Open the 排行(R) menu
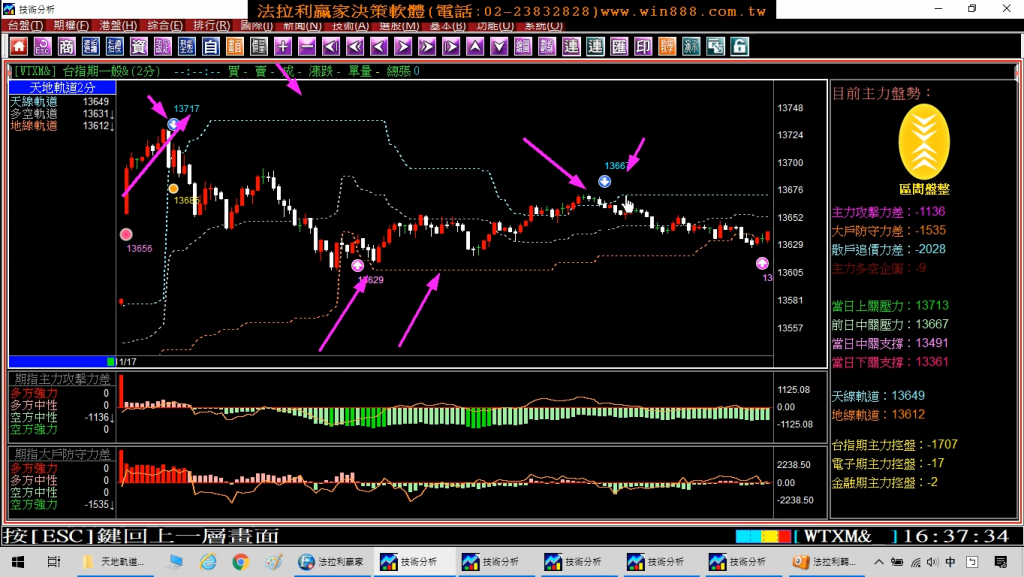 pos(212,25)
